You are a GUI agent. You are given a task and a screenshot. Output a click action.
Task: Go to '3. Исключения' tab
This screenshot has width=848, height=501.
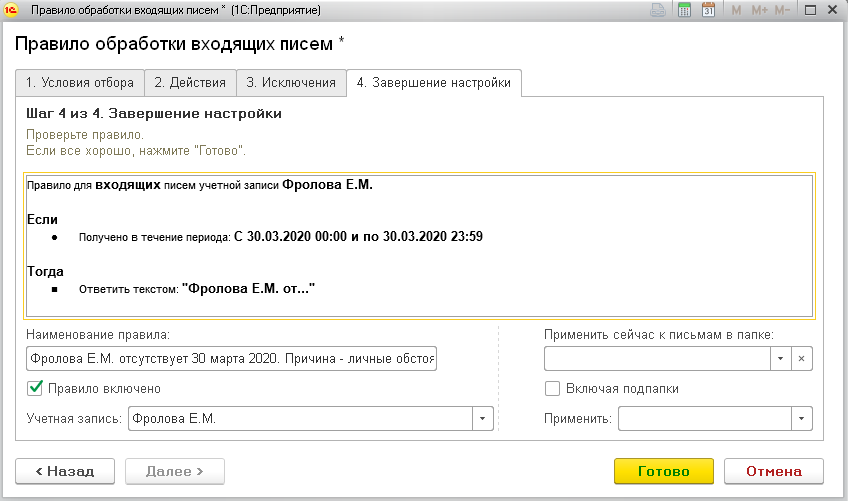click(x=291, y=83)
